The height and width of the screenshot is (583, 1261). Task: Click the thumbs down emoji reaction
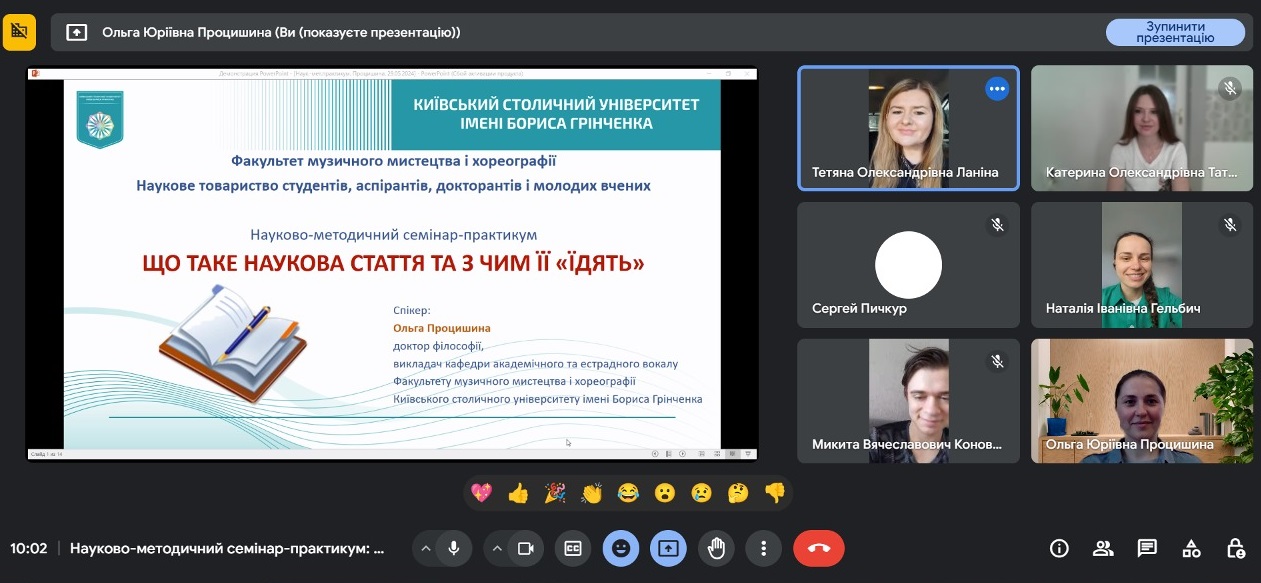click(x=775, y=492)
